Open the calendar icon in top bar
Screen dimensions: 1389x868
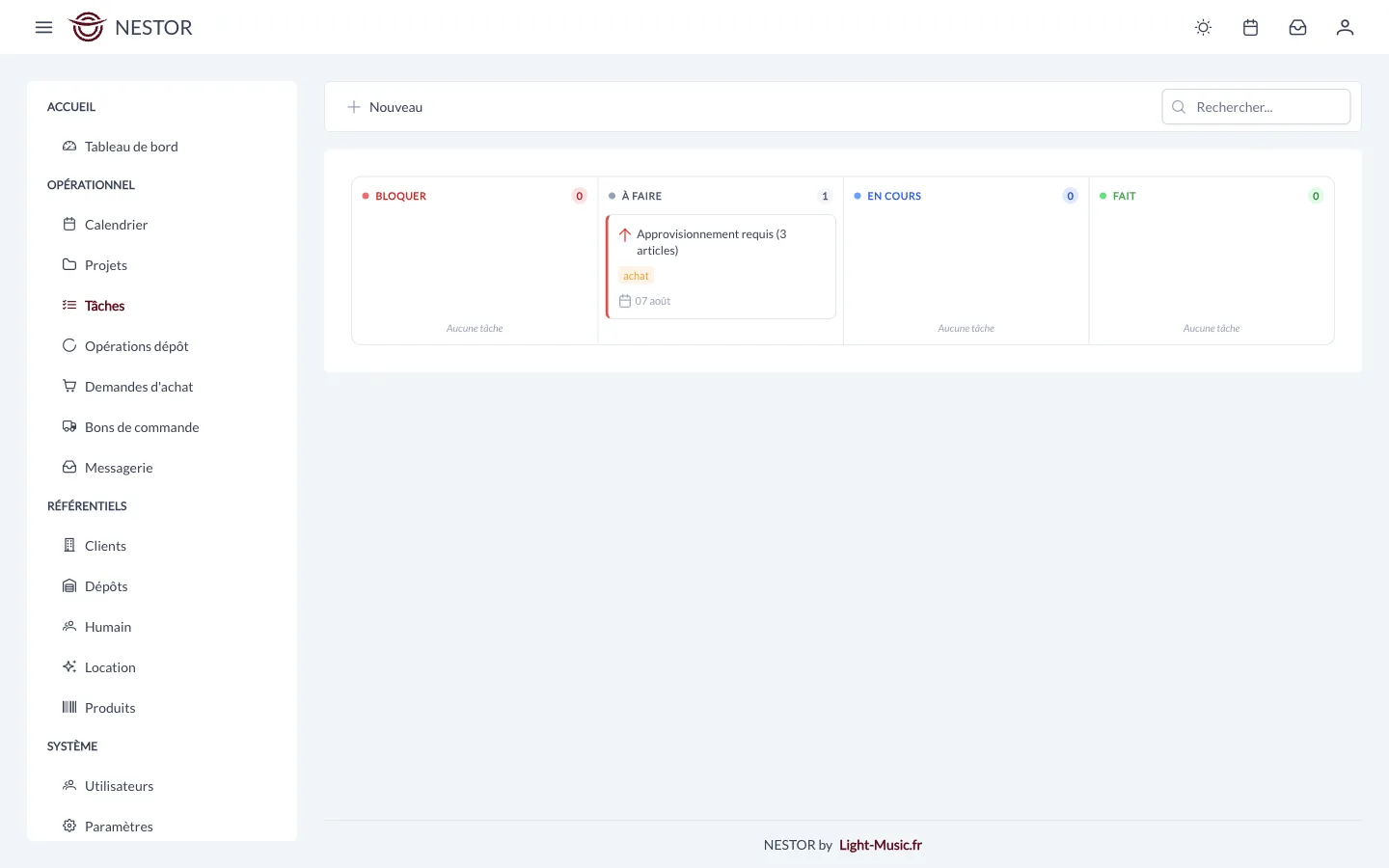tap(1250, 27)
